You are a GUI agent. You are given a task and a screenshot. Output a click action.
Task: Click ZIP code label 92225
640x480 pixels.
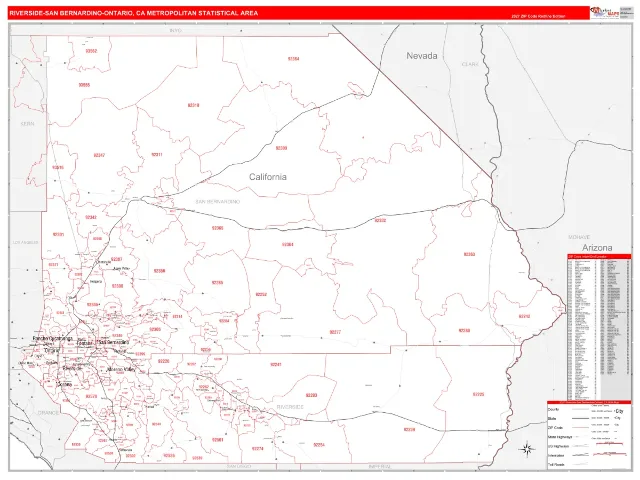(x=478, y=395)
